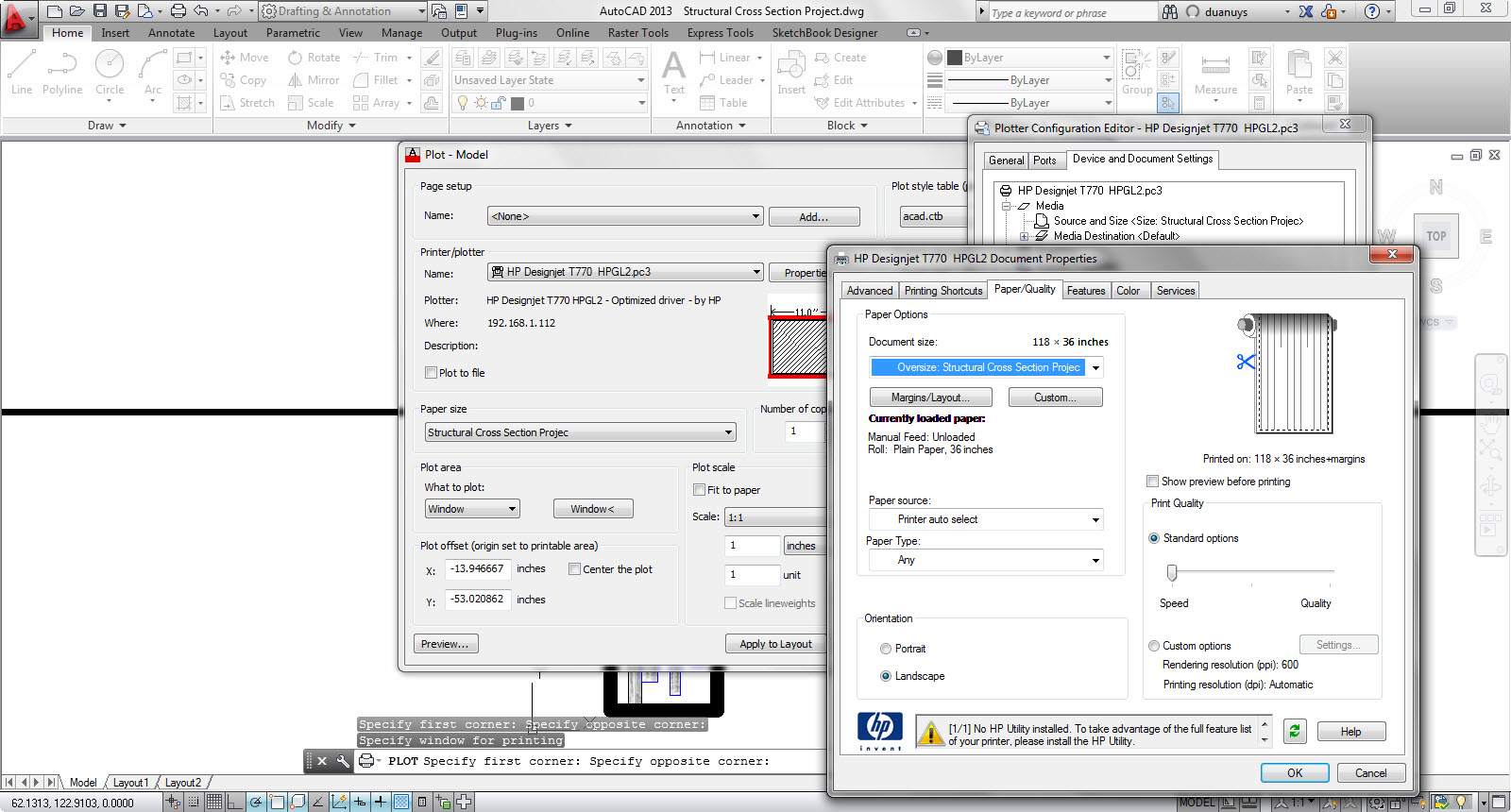Image resolution: width=1511 pixels, height=812 pixels.
Task: Open the Page setup Name dropdown
Action: click(x=625, y=216)
